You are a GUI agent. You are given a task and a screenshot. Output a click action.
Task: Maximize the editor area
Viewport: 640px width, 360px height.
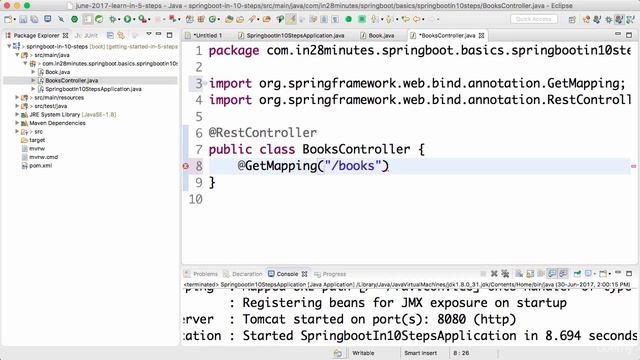pyautogui.click(x=629, y=35)
